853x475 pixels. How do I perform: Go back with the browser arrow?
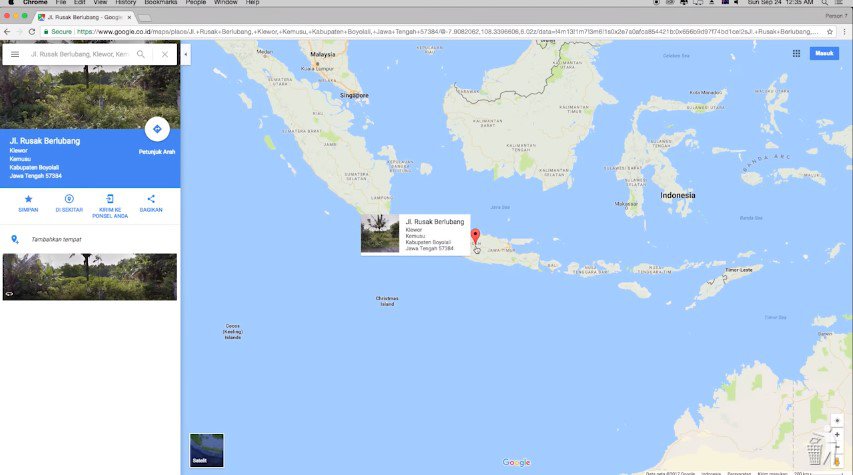(x=7, y=32)
